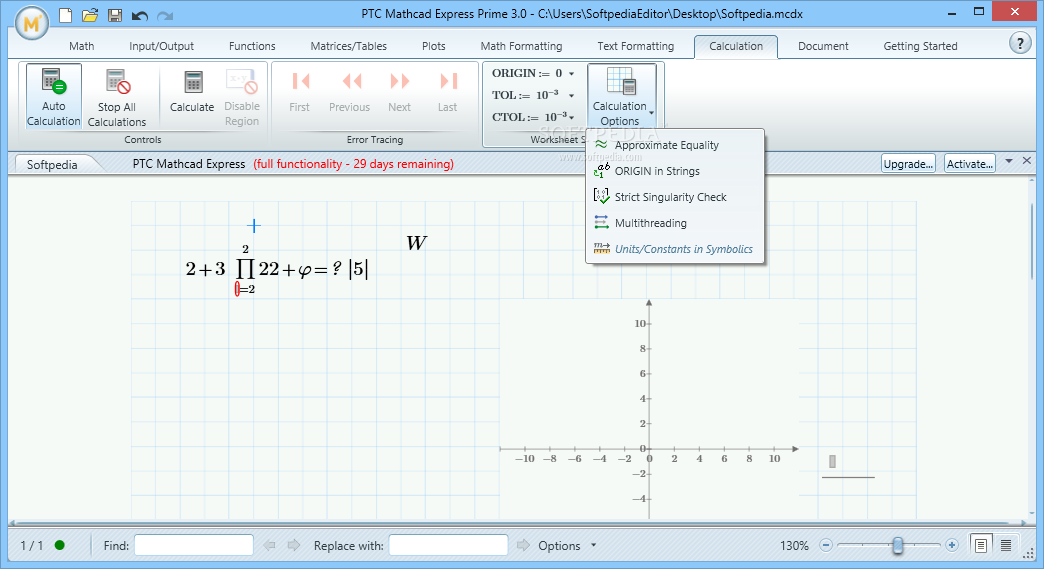Click the Upgrade... button
Viewport: 1044px width, 569px height.
click(x=908, y=164)
